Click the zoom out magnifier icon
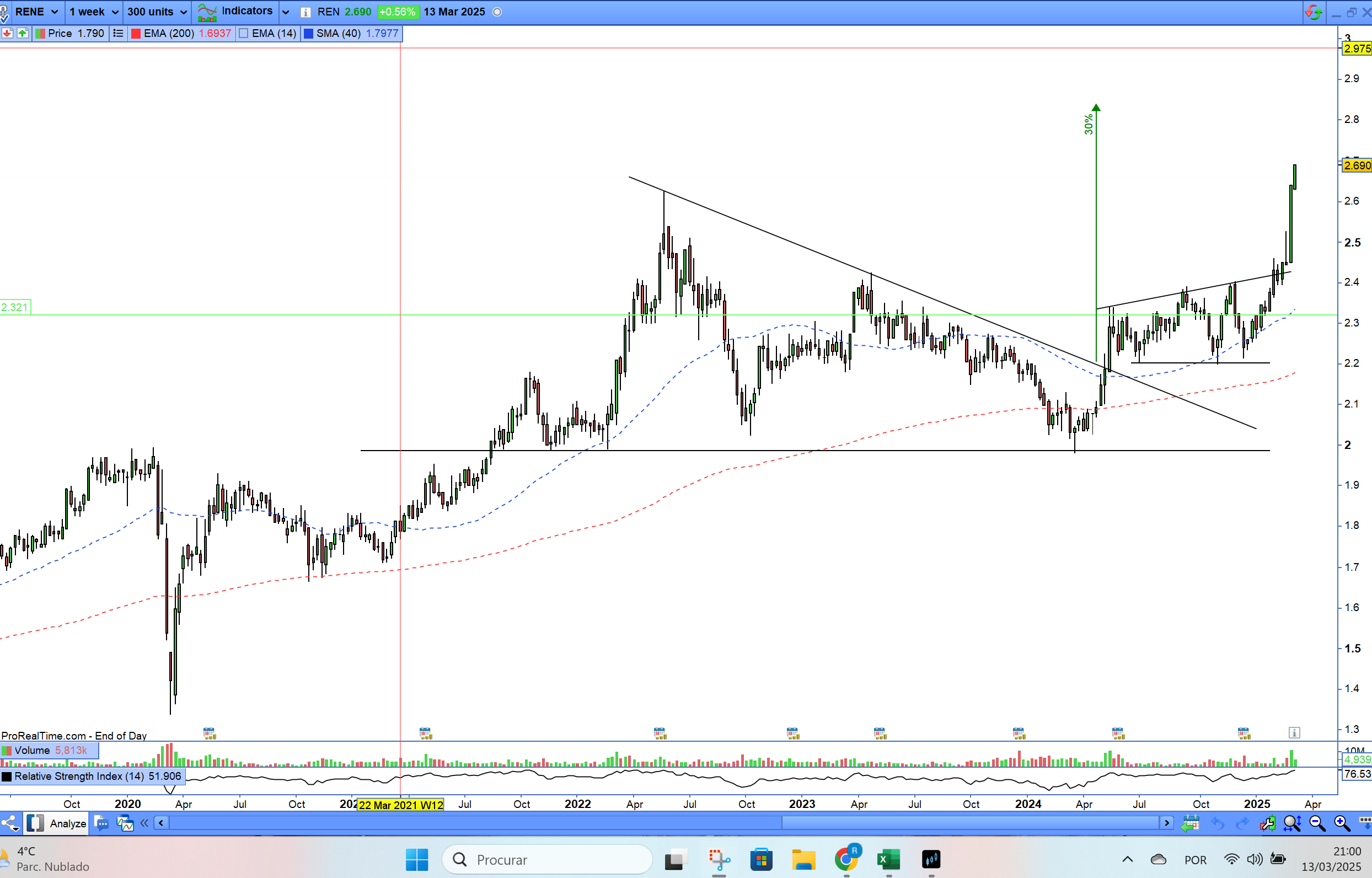Screen dimensions: 1372x878 [x=1317, y=823]
